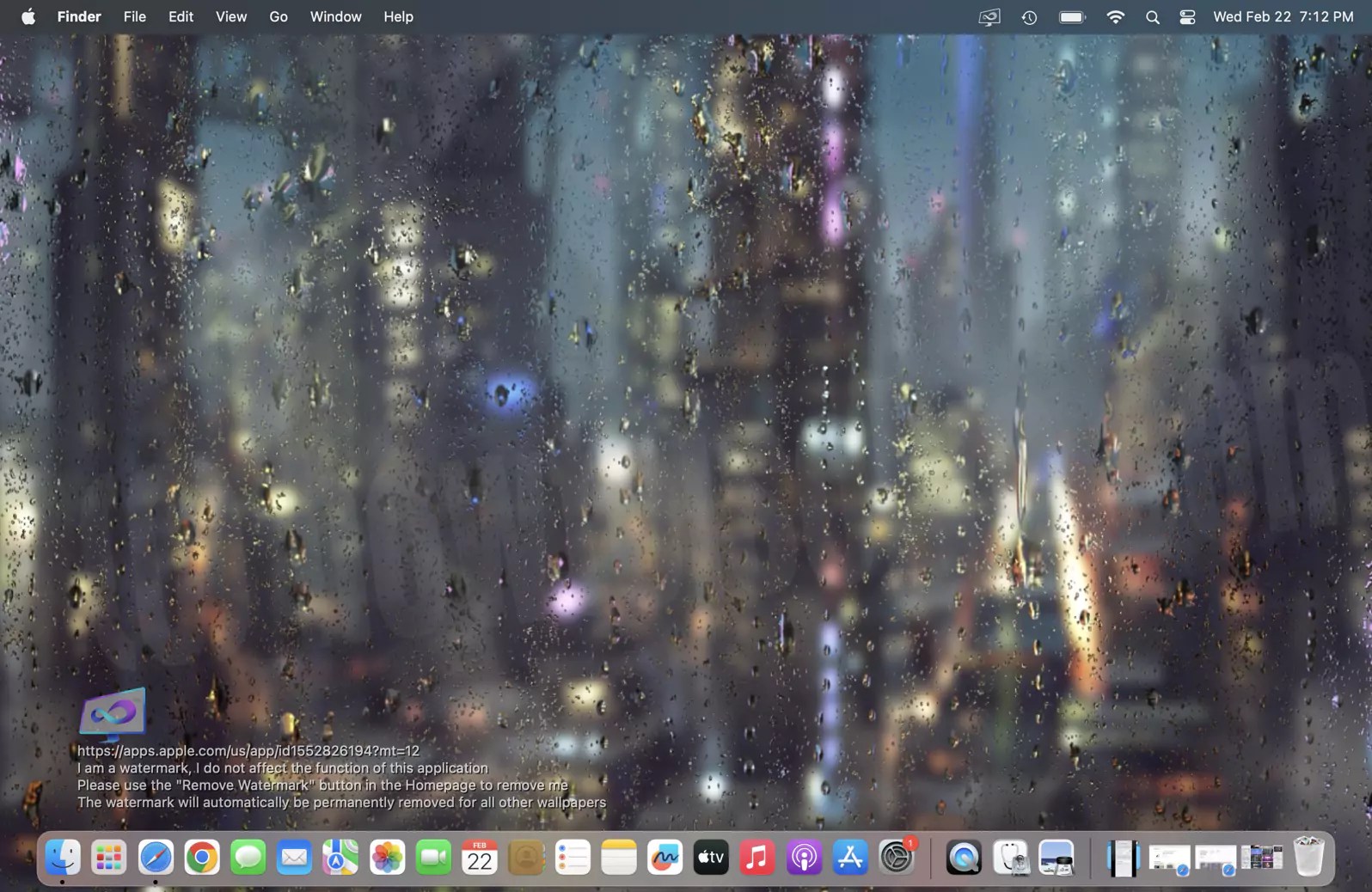Restore the first minimized Safari window
1372x892 pixels.
1169,858
